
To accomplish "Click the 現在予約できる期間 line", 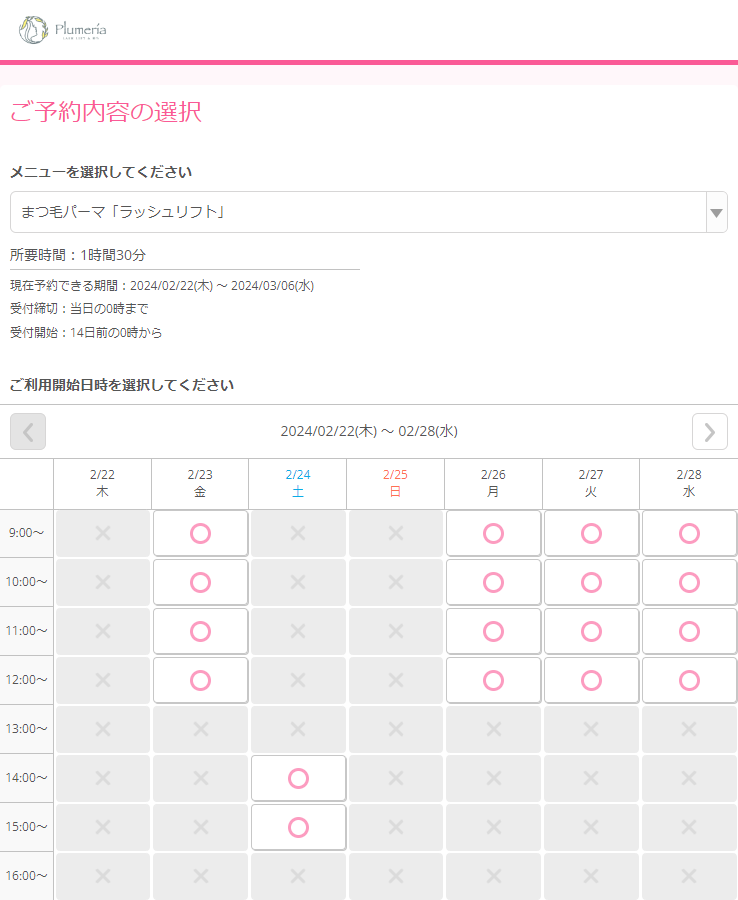I will tap(162, 286).
